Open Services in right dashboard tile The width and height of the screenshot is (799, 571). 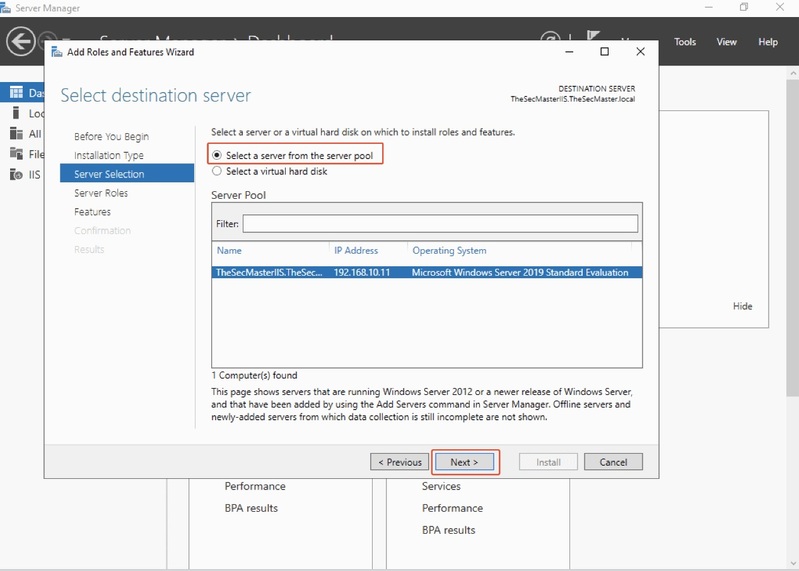click(x=441, y=486)
